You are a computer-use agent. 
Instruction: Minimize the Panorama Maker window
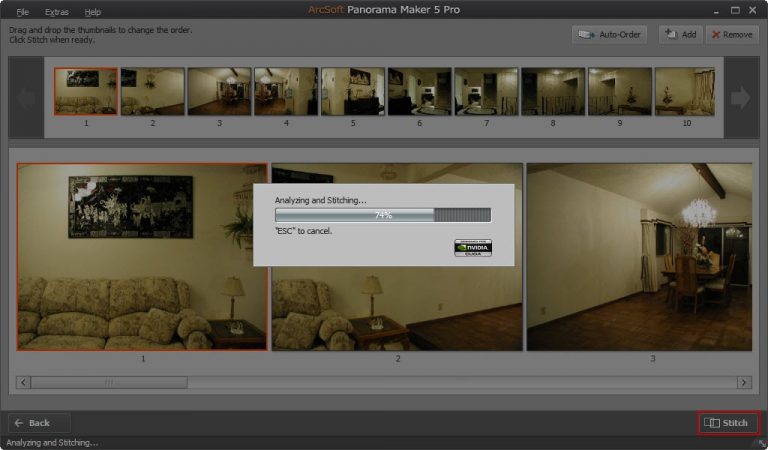click(x=716, y=11)
